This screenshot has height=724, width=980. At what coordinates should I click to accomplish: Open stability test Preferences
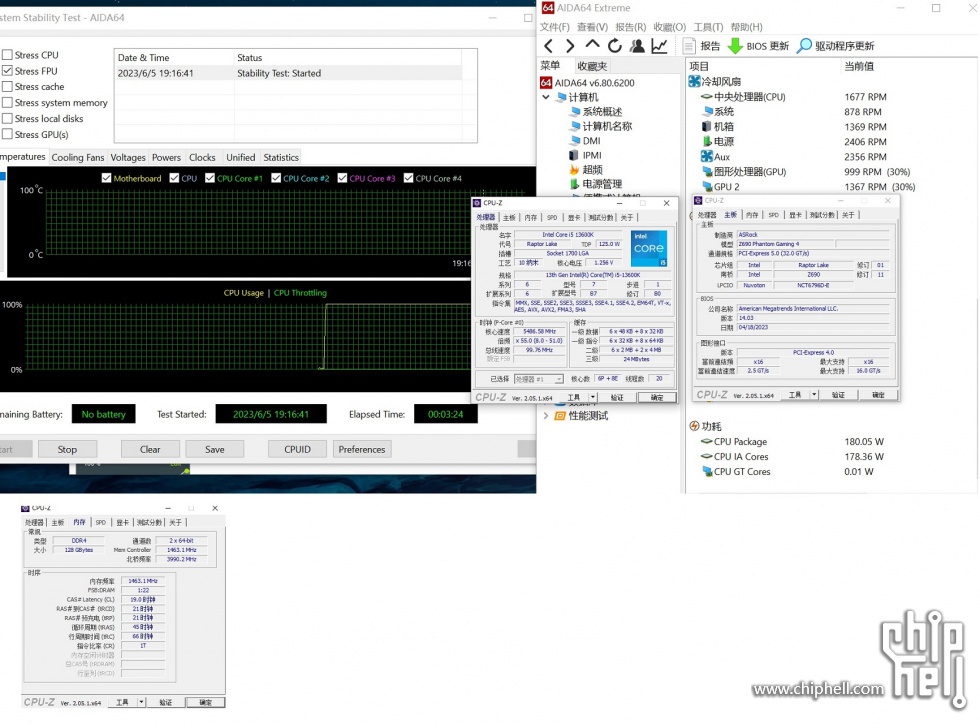pos(362,449)
